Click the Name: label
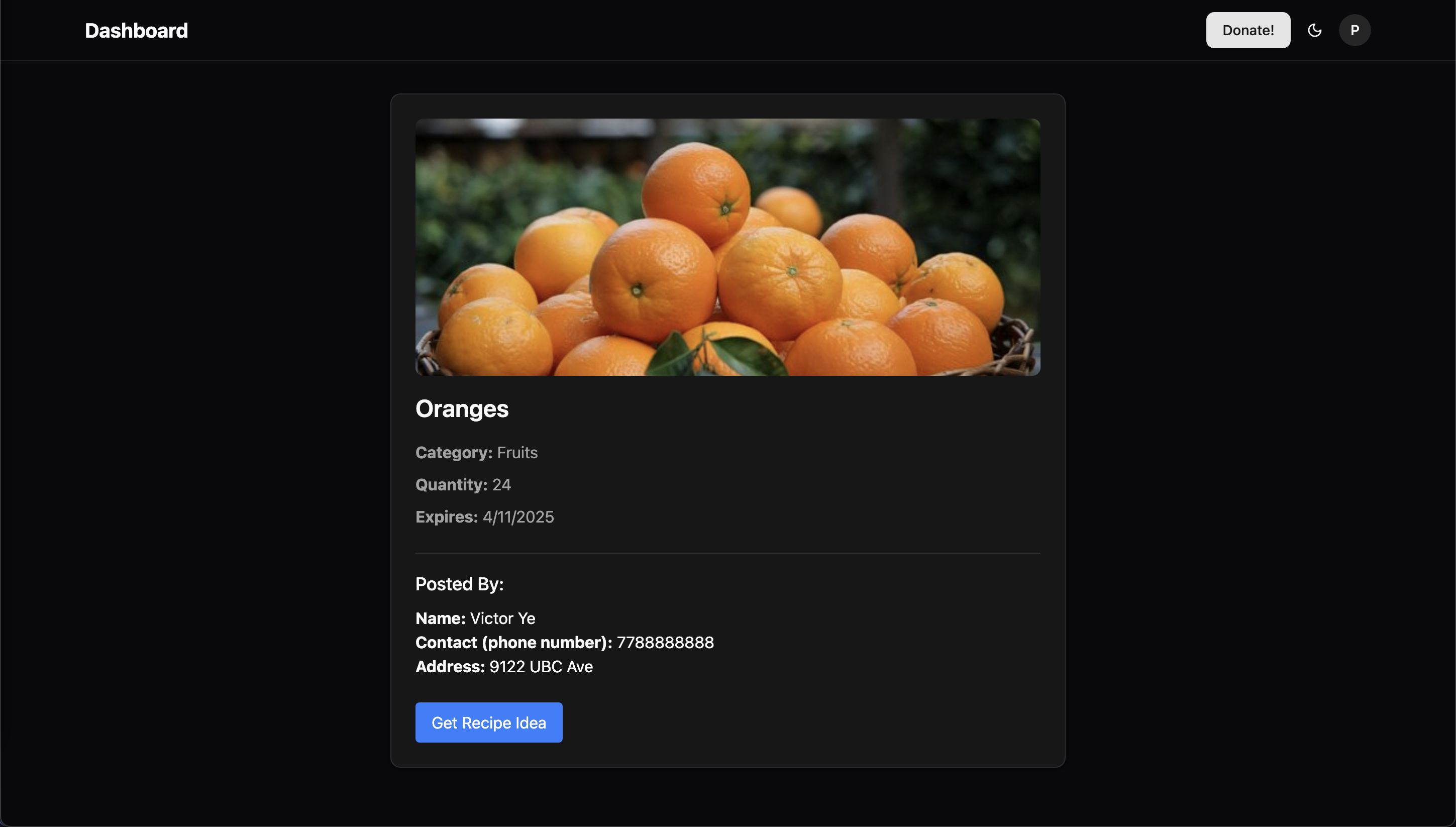1456x827 pixels. point(441,618)
